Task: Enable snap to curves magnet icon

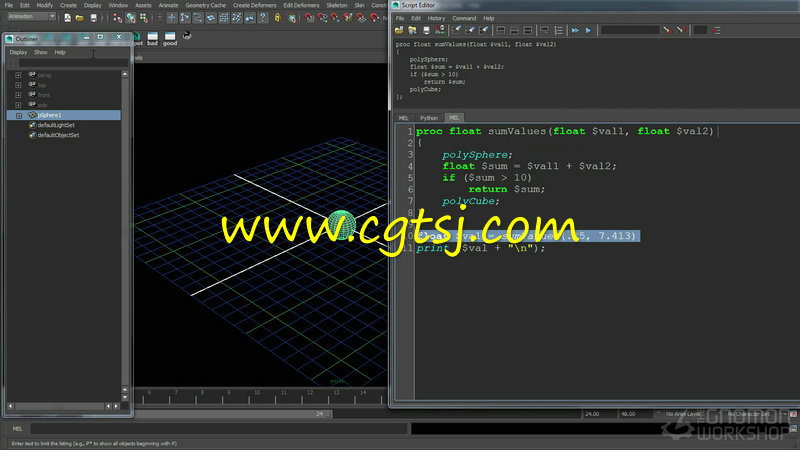Action: (x=322, y=18)
